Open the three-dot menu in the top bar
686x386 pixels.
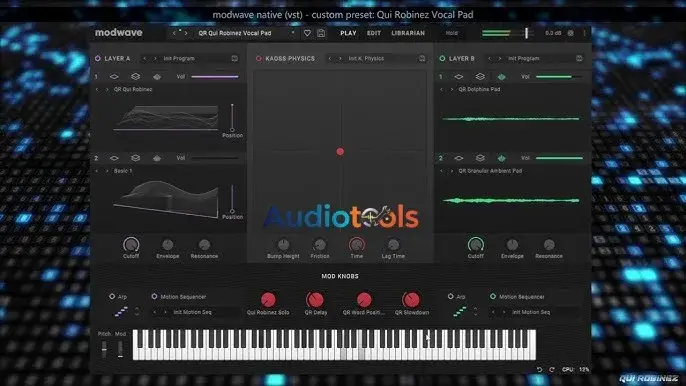coord(584,33)
